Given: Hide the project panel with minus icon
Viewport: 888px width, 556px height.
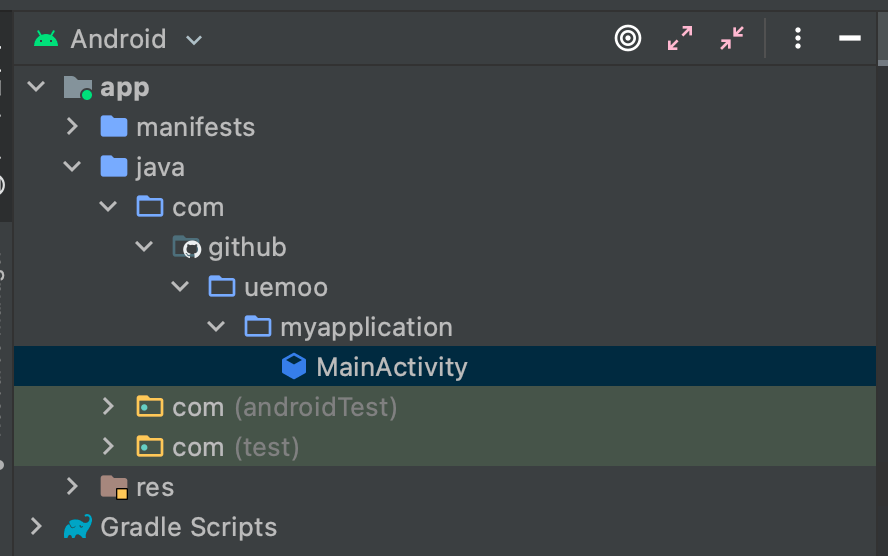Looking at the screenshot, I should tap(849, 39).
